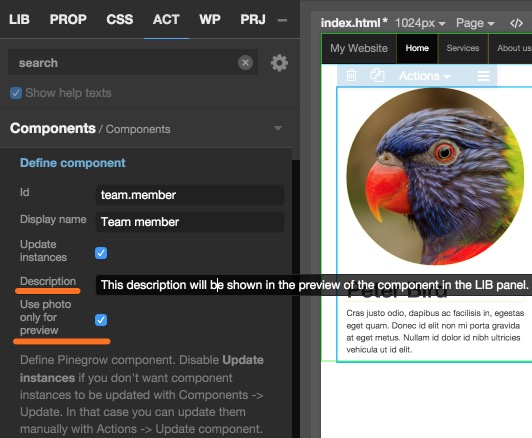Click the help text about Update instances
532x438 pixels.
coord(142,394)
